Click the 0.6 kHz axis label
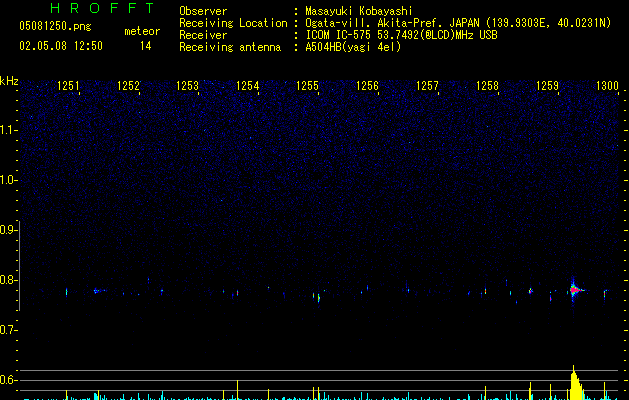Viewport: 629px width, 400px height. pyautogui.click(x=8, y=380)
